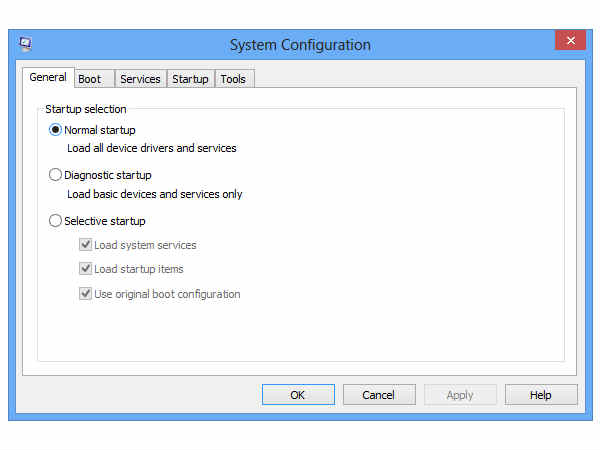Click the System Configuration icon in the title bar
This screenshot has height=450, width=600.
tap(25, 44)
